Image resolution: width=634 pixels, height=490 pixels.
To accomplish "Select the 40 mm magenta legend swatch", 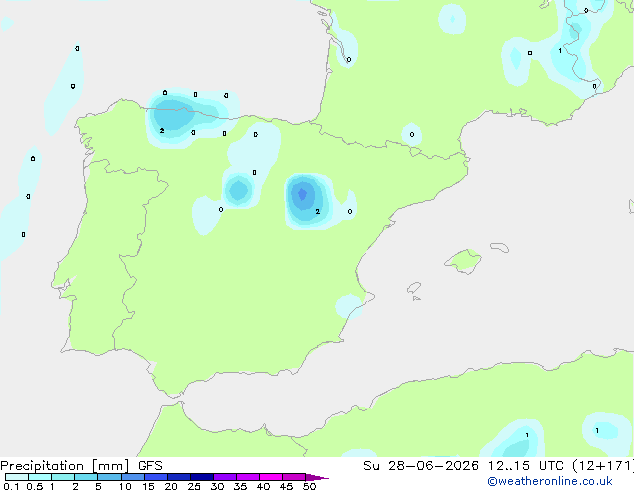I will click(x=271, y=477).
